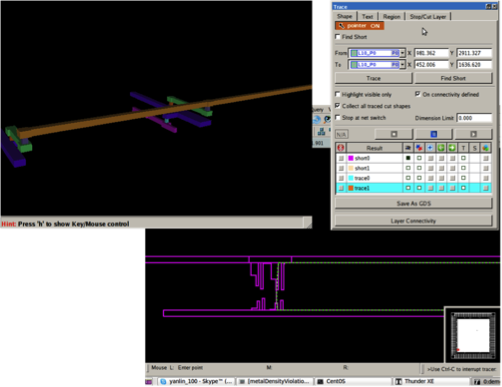Toggle Highlight visible only checkbox

click(x=338, y=94)
